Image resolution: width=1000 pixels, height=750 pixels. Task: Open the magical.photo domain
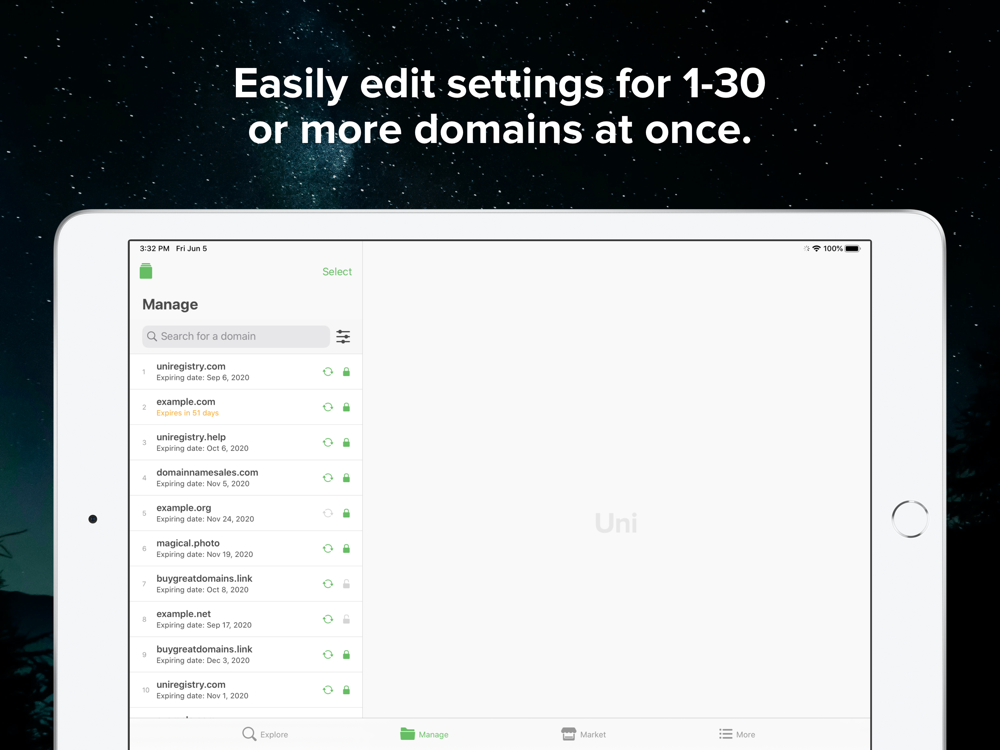[246, 548]
